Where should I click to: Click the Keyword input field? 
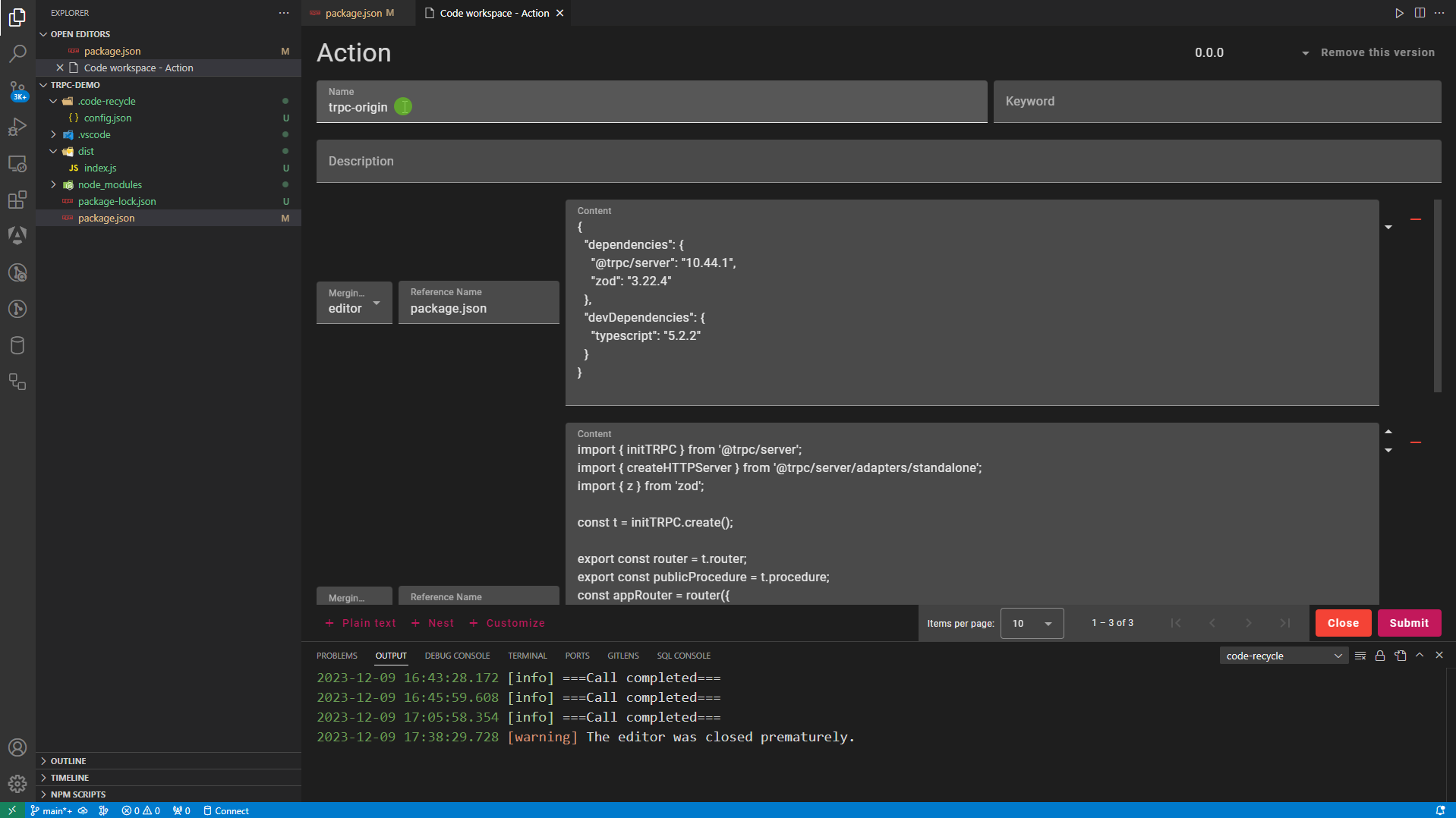coord(1216,102)
